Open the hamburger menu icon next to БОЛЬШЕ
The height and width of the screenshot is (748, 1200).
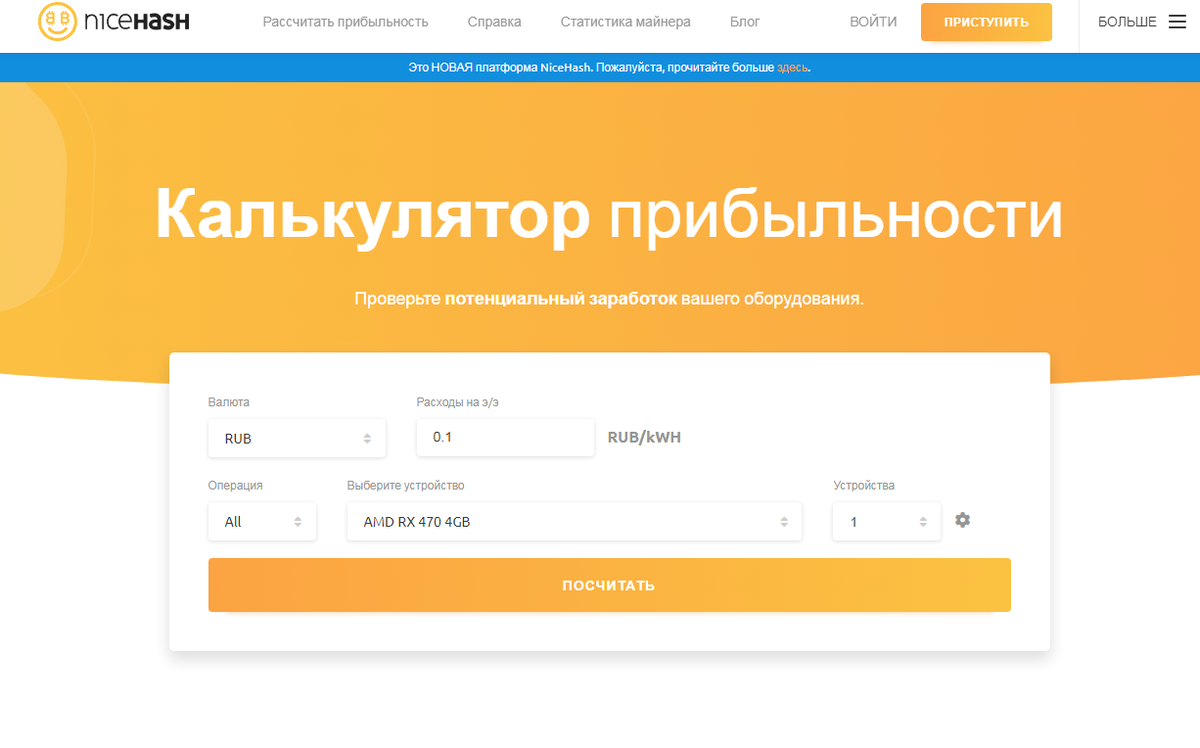point(1177,22)
